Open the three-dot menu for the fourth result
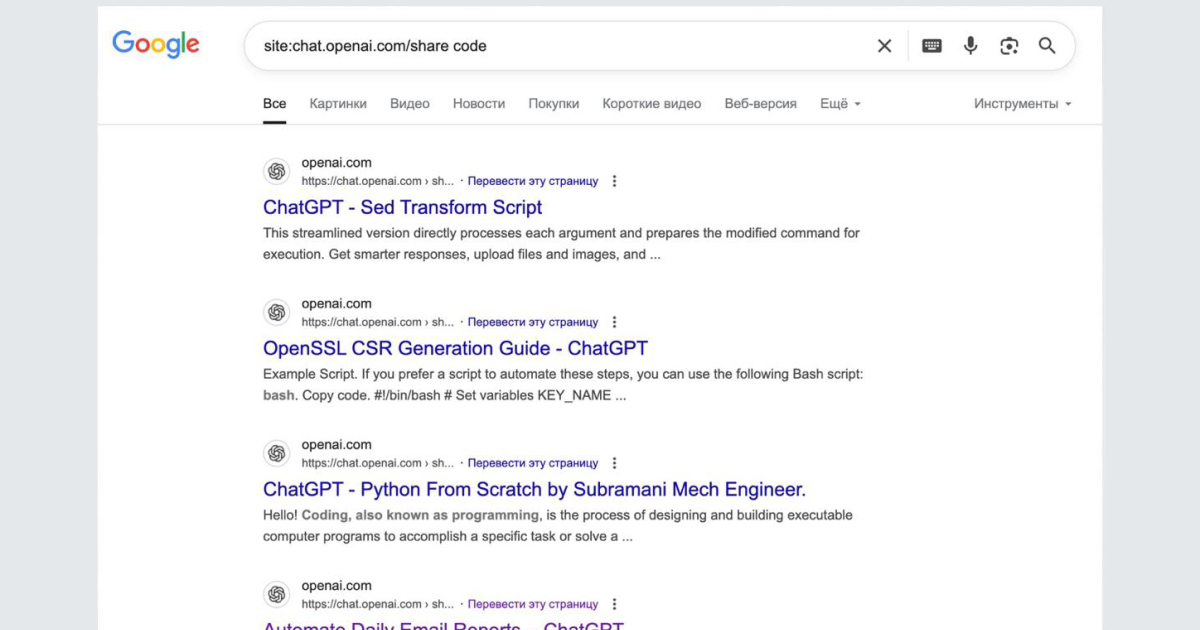Image resolution: width=1200 pixels, height=630 pixels. 614,604
